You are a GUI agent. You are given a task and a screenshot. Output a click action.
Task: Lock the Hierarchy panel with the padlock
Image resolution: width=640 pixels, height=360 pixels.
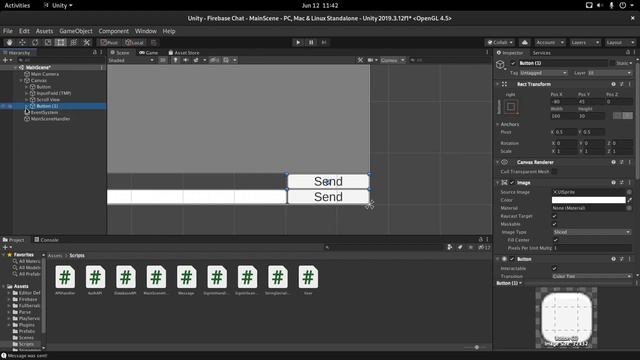[x=95, y=53]
